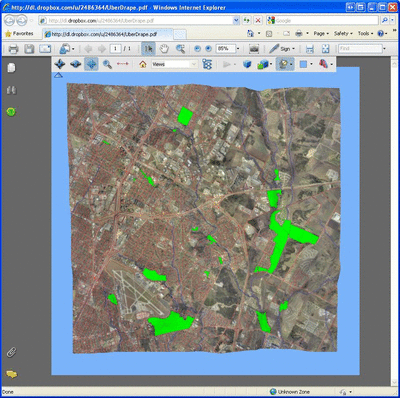The width and height of the screenshot is (400, 398).
Task: Click the Favorites button
Action: [x=19, y=34]
